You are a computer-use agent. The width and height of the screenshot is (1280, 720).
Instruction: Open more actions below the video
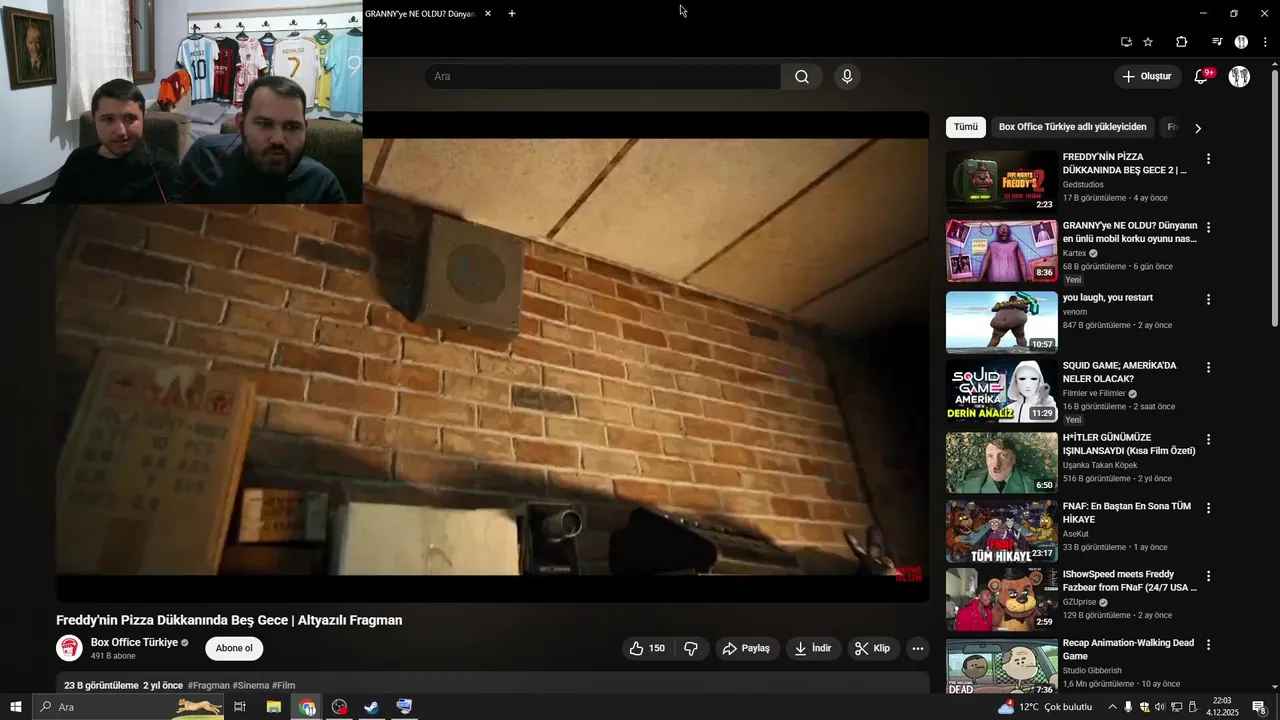(x=917, y=648)
